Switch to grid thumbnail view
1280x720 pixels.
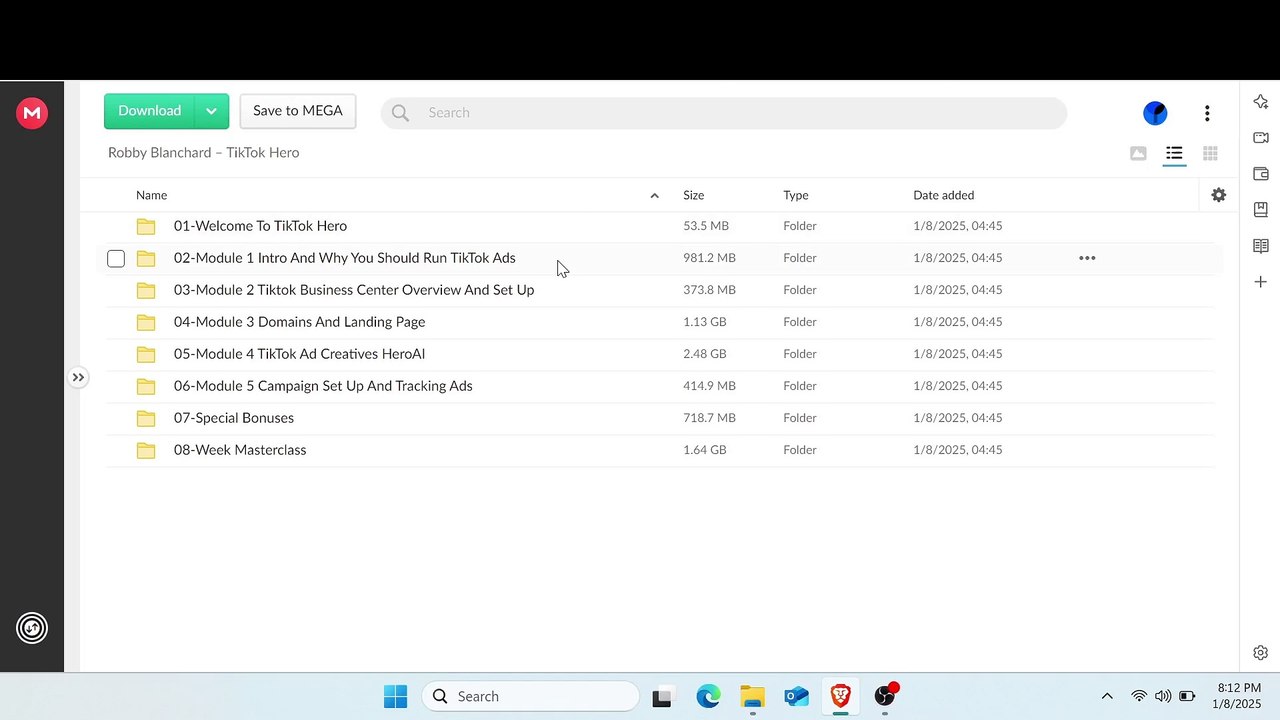tap(1210, 153)
